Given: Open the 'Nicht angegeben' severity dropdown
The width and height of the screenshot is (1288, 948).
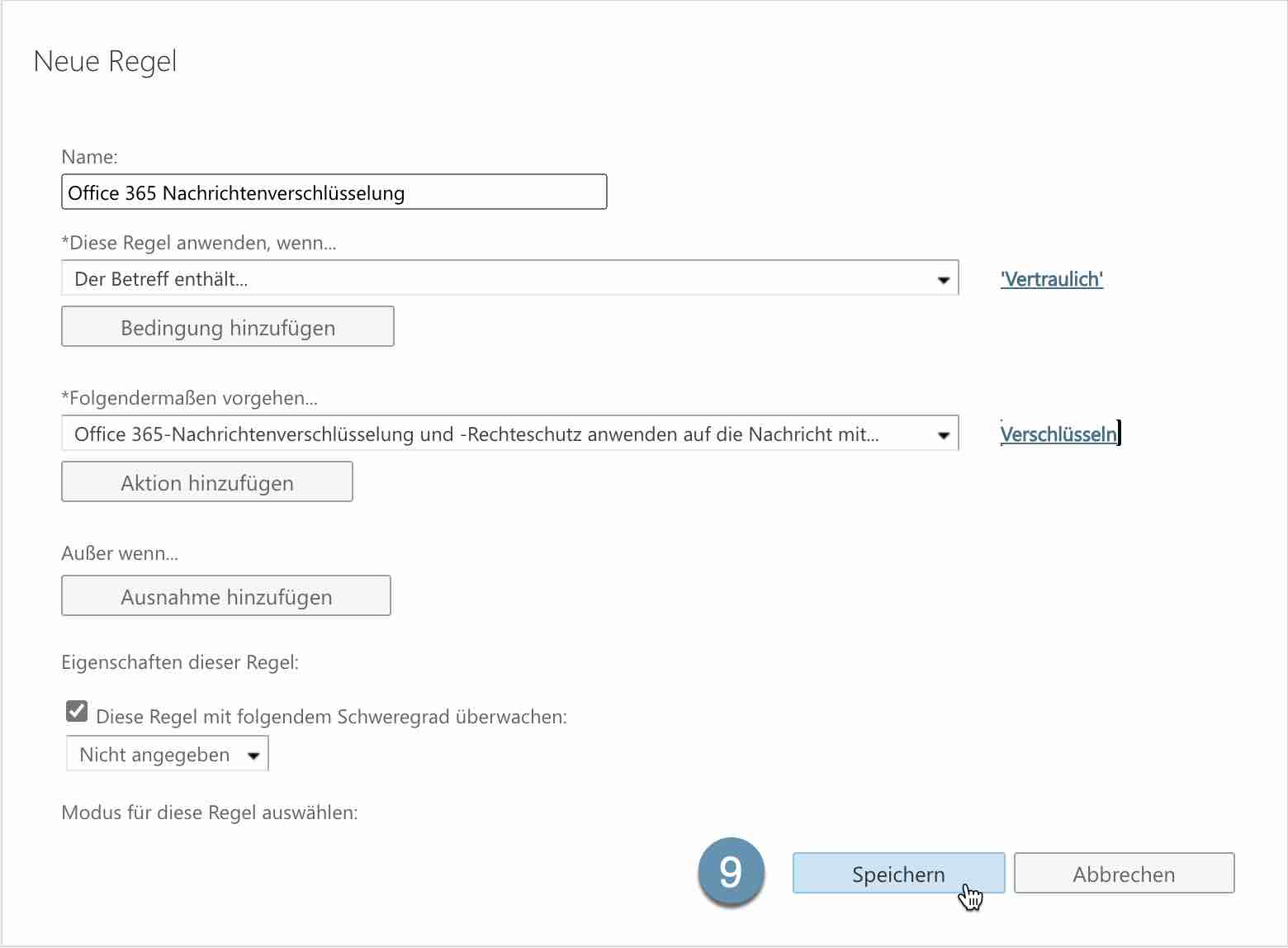Looking at the screenshot, I should pos(168,754).
